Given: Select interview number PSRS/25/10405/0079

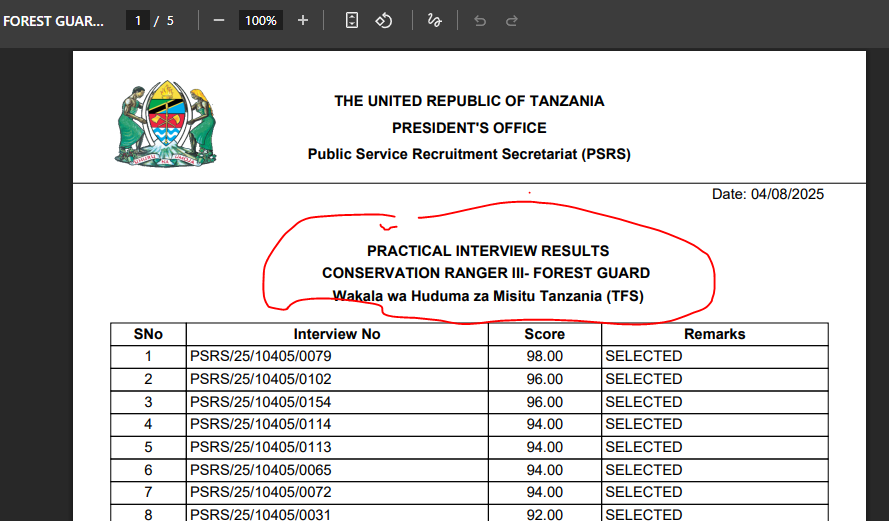Looking at the screenshot, I should click(260, 356).
